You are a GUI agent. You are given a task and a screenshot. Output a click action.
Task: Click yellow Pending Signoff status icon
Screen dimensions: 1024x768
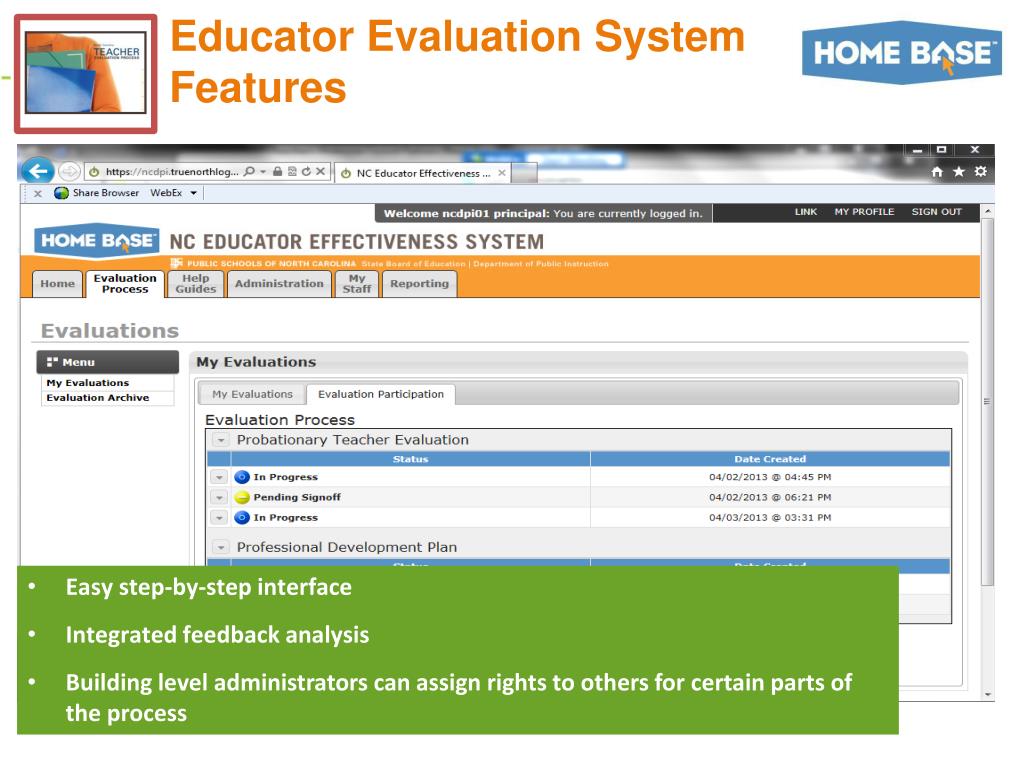(242, 498)
